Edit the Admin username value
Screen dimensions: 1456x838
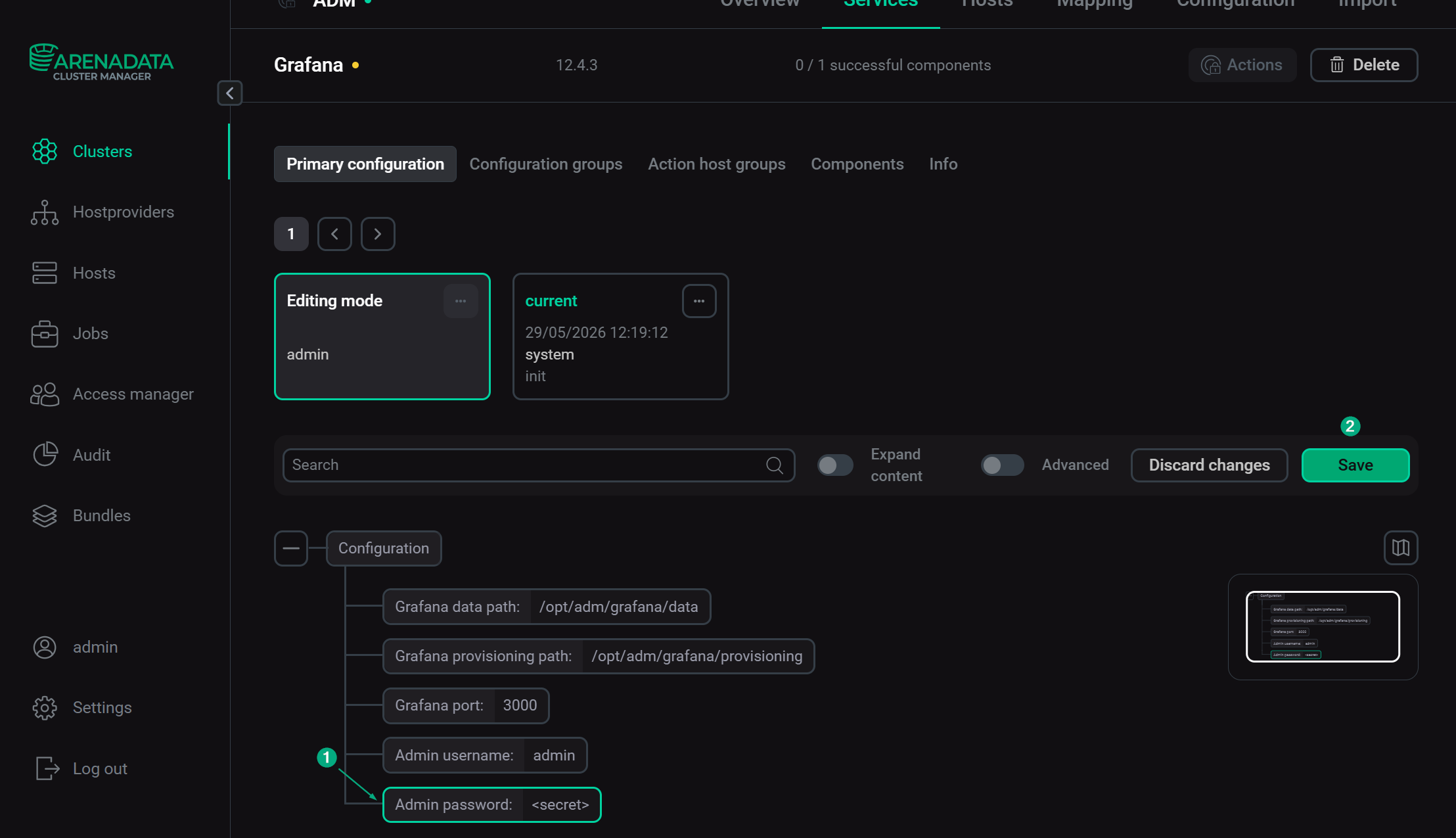[x=554, y=756]
